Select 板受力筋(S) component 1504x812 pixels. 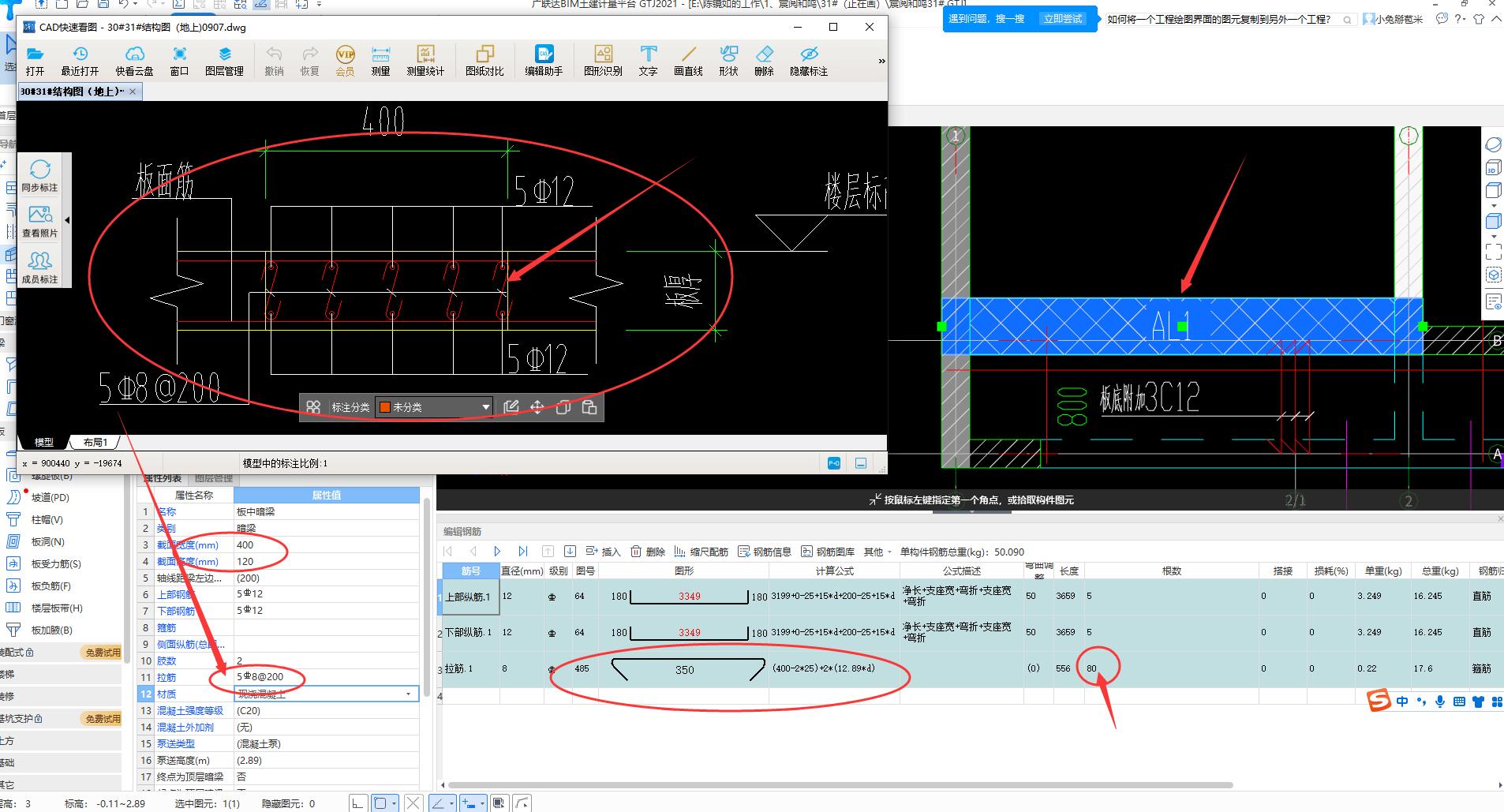coord(55,563)
